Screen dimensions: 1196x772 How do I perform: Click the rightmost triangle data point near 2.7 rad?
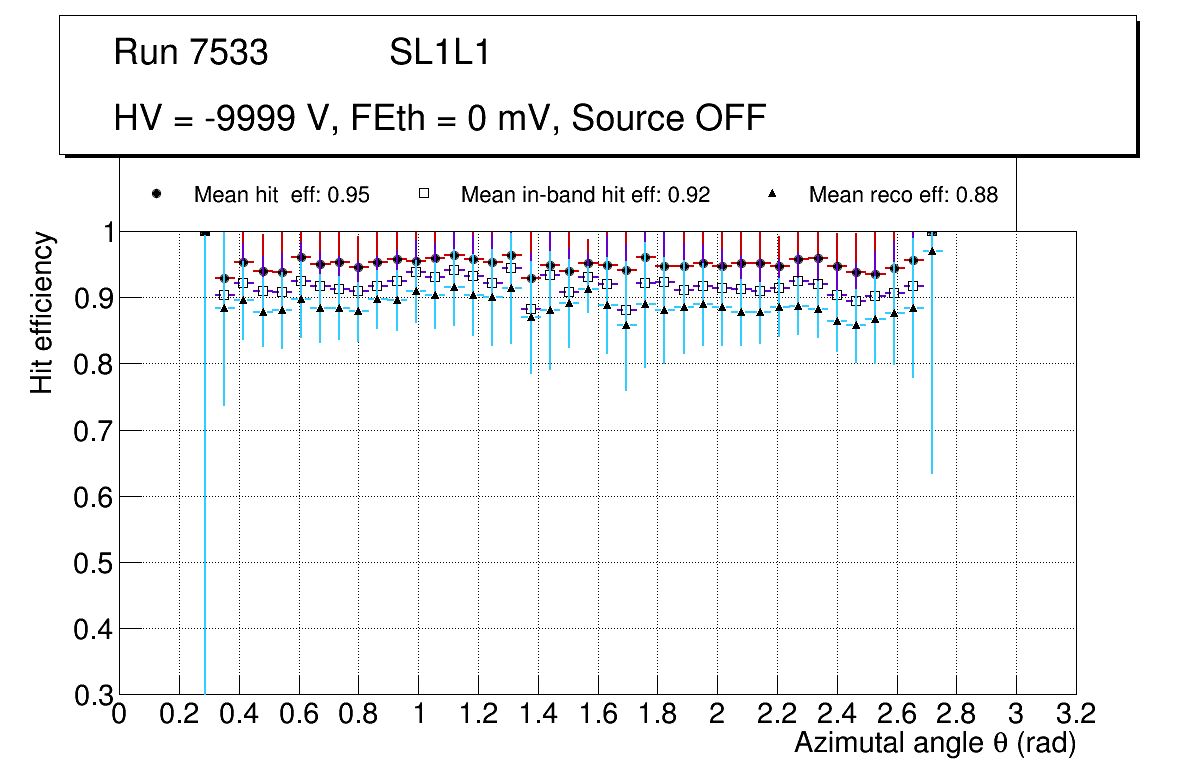tap(932, 251)
